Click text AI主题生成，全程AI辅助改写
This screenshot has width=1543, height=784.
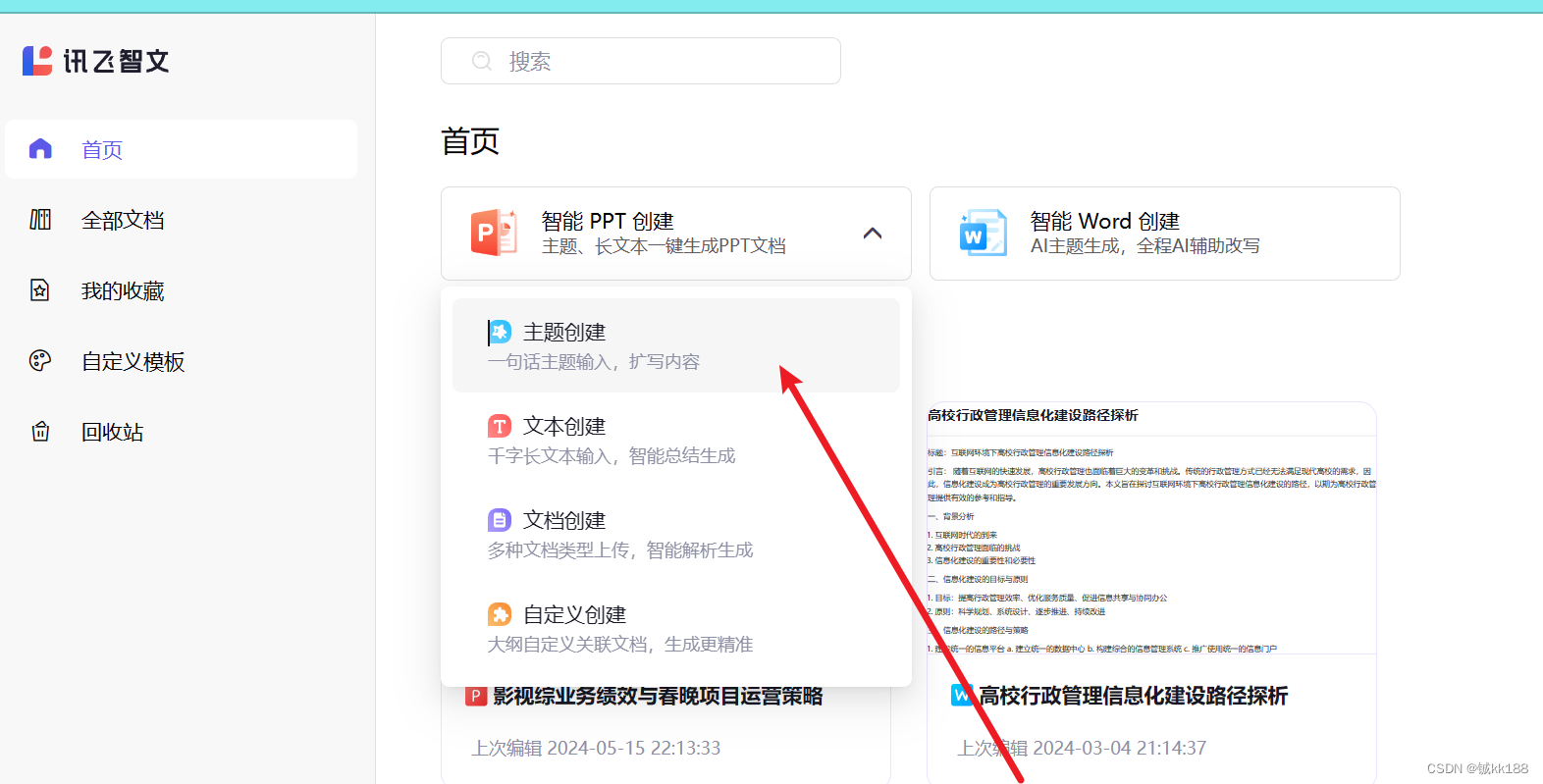tap(1145, 246)
